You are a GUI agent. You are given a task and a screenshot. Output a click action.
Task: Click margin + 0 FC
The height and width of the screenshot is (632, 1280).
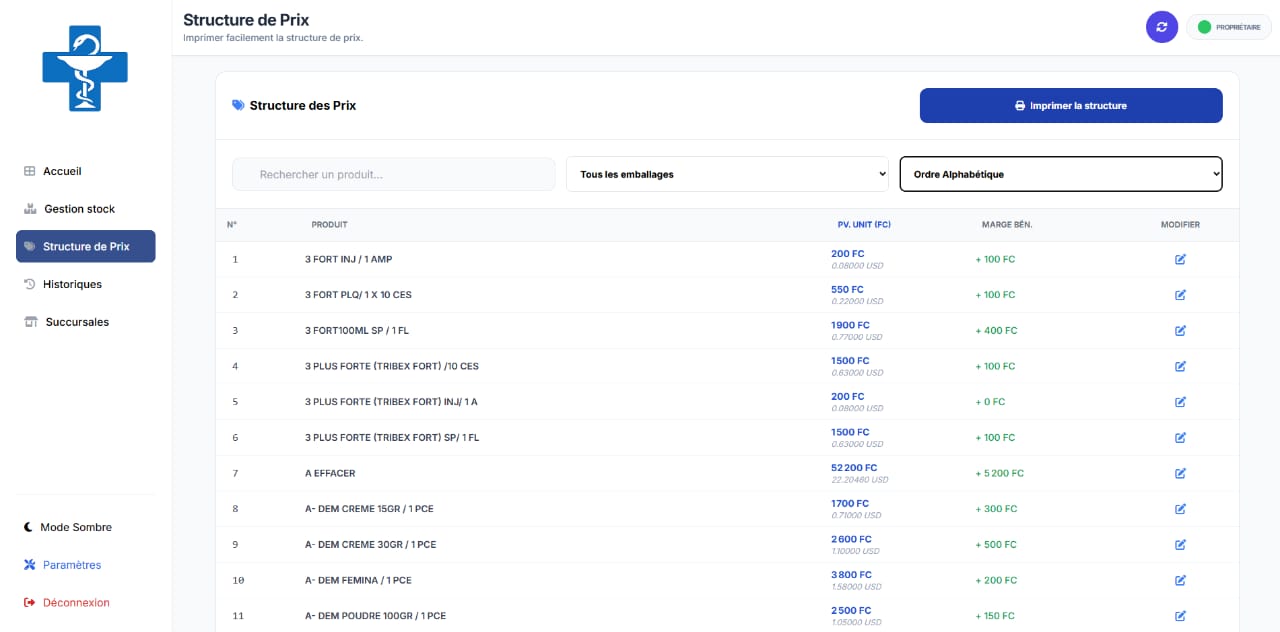click(990, 402)
